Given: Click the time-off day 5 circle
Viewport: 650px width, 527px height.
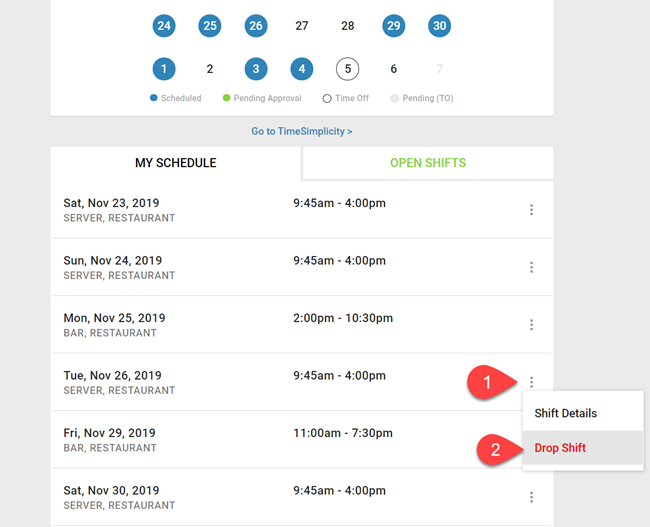Looking at the screenshot, I should tap(347, 69).
